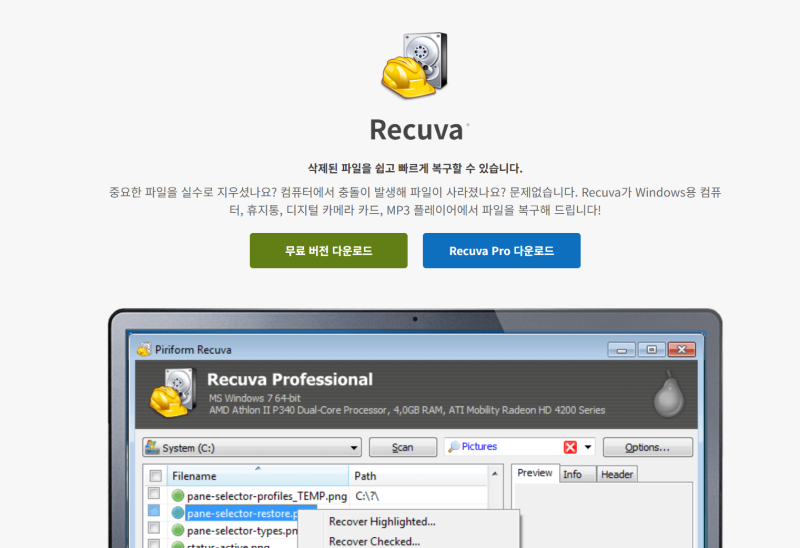Switch to the Header tab

point(617,475)
